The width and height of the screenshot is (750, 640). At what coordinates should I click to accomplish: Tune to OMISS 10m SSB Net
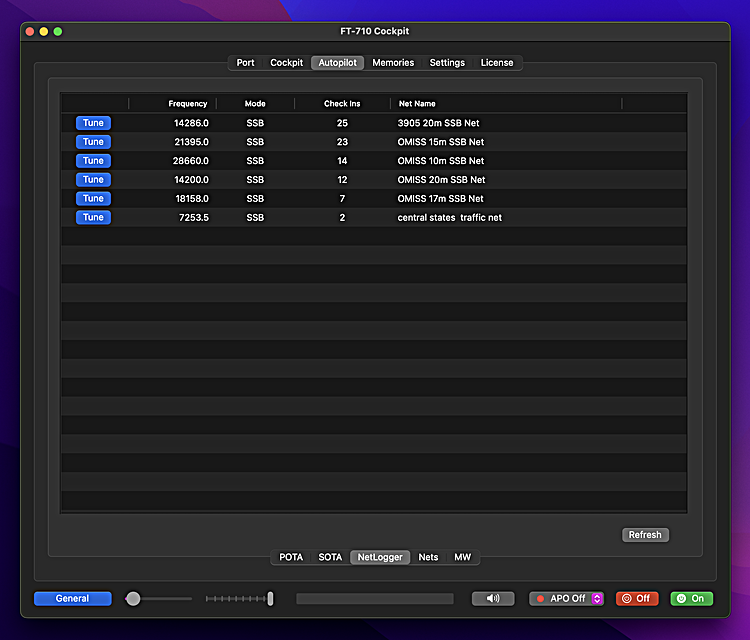93,161
